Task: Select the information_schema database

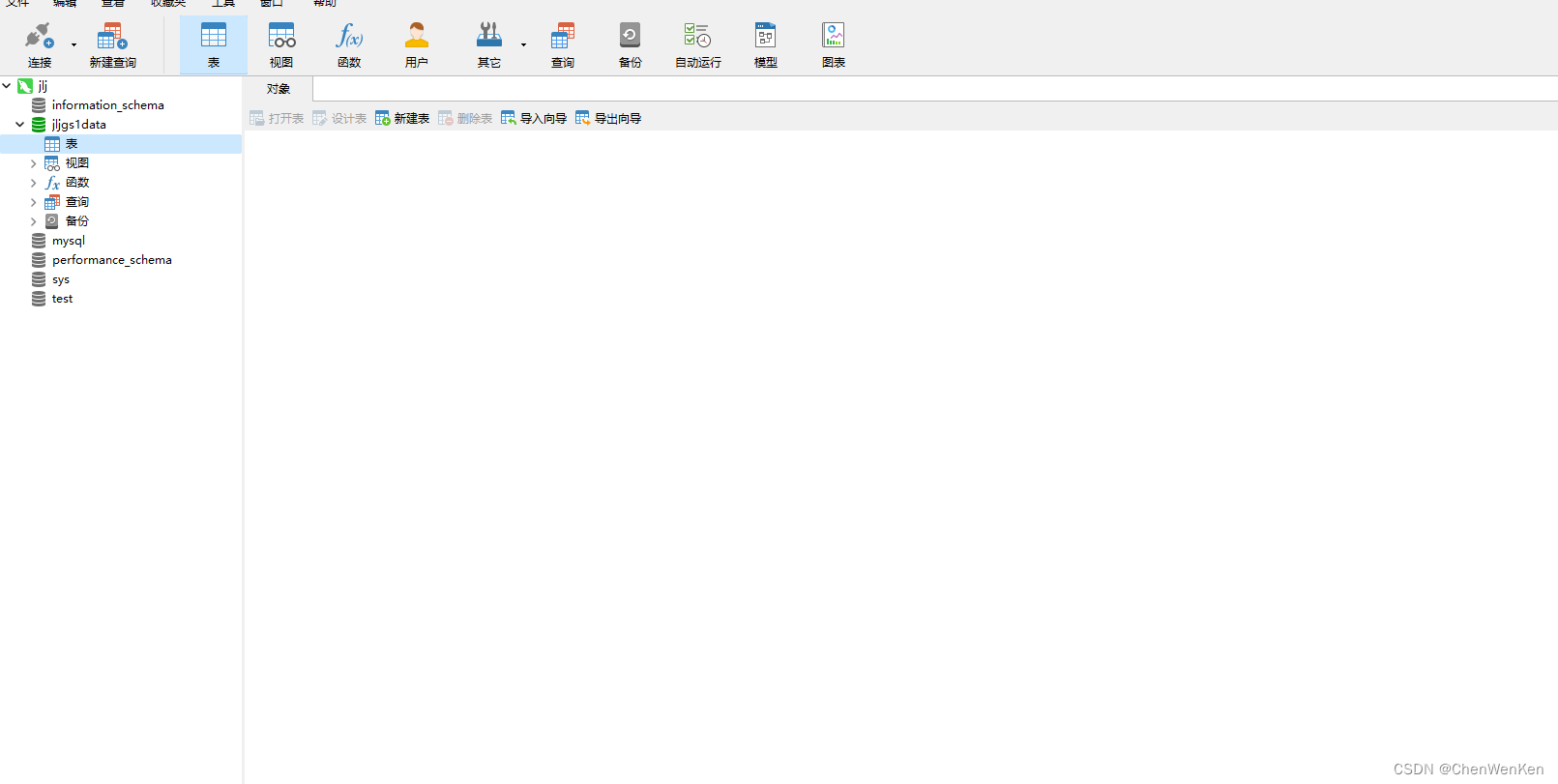Action: tap(107, 105)
